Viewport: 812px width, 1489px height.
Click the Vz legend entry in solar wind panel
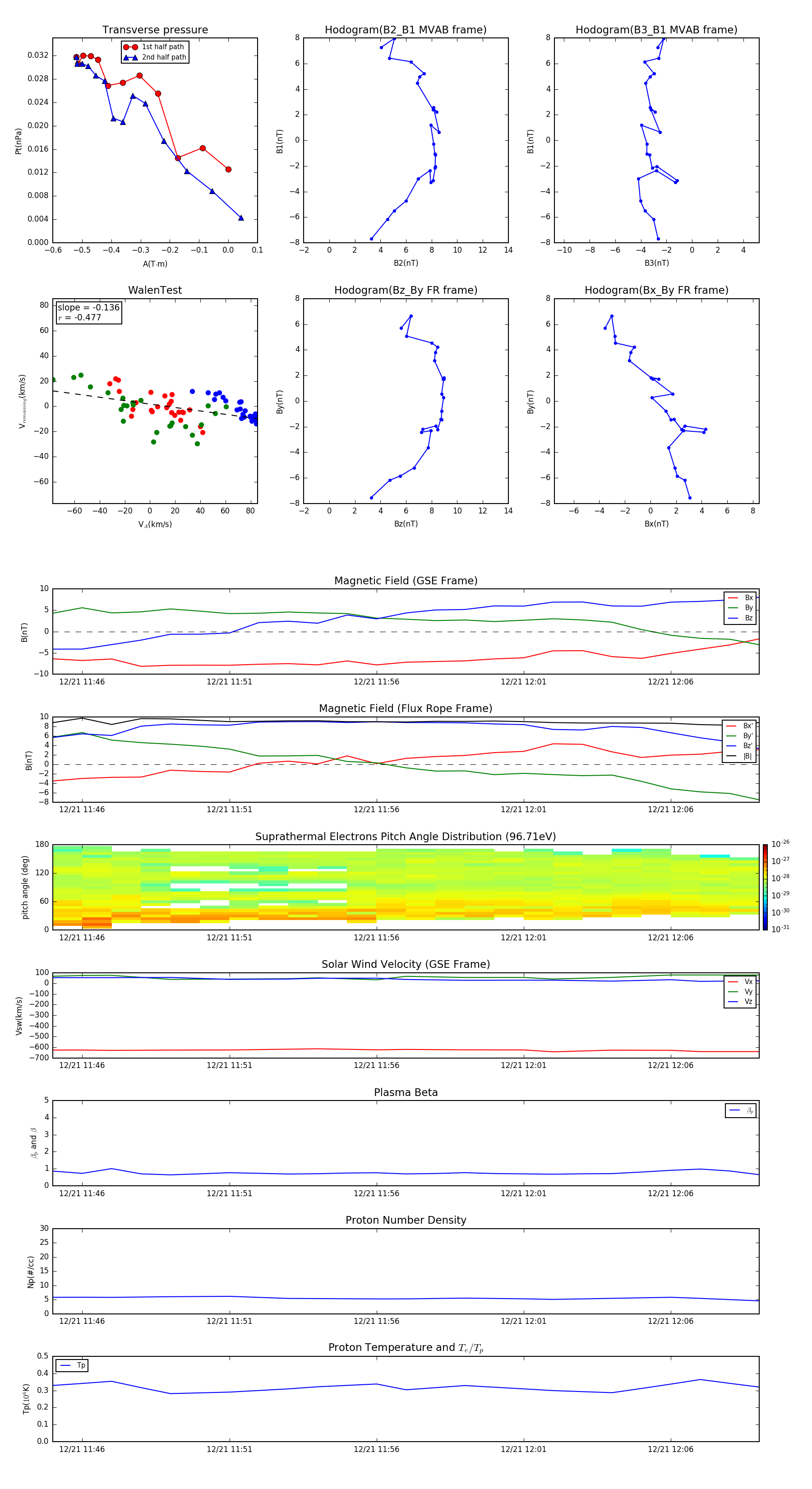[x=740, y=1002]
